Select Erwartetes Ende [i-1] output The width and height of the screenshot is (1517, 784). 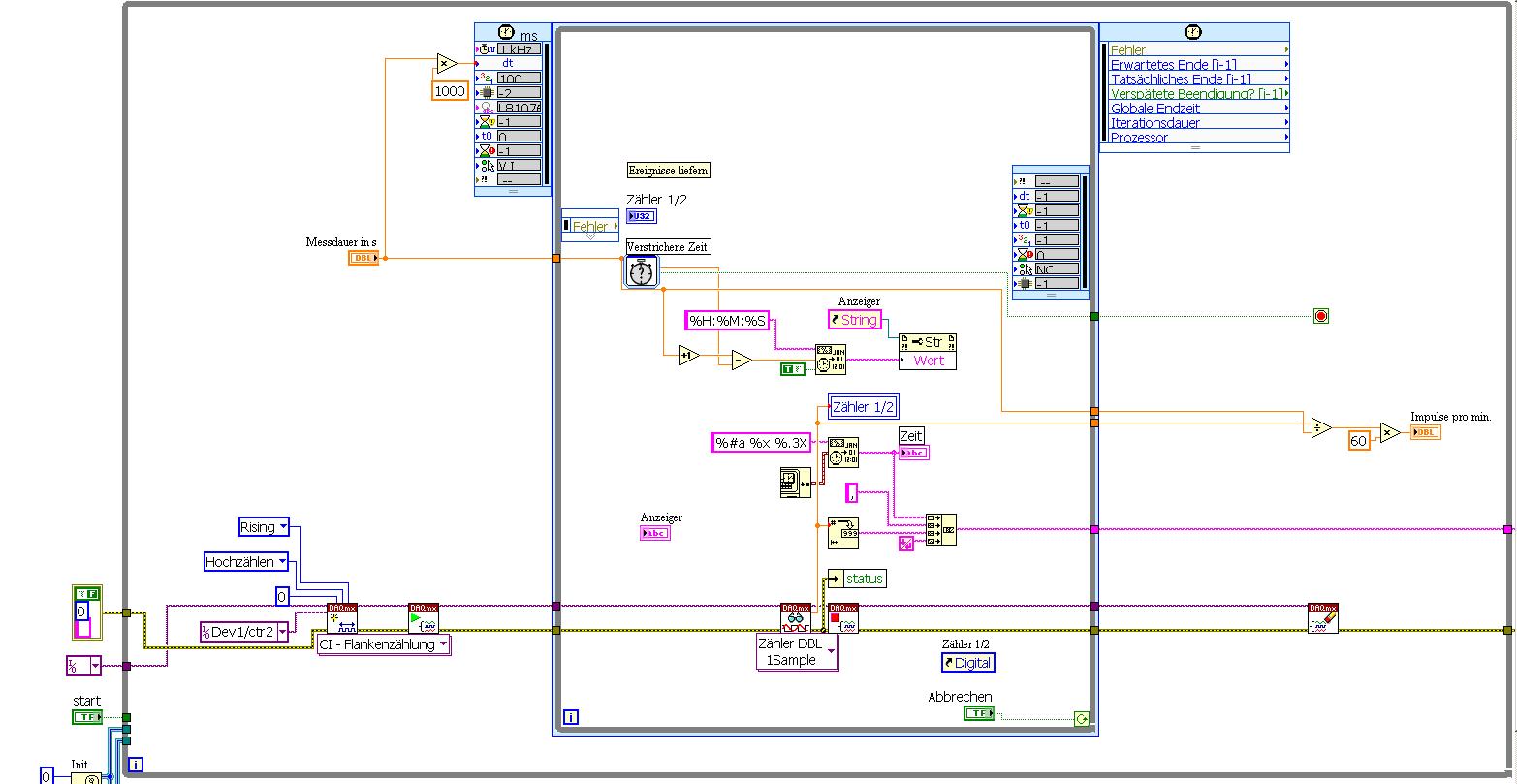[1200, 64]
